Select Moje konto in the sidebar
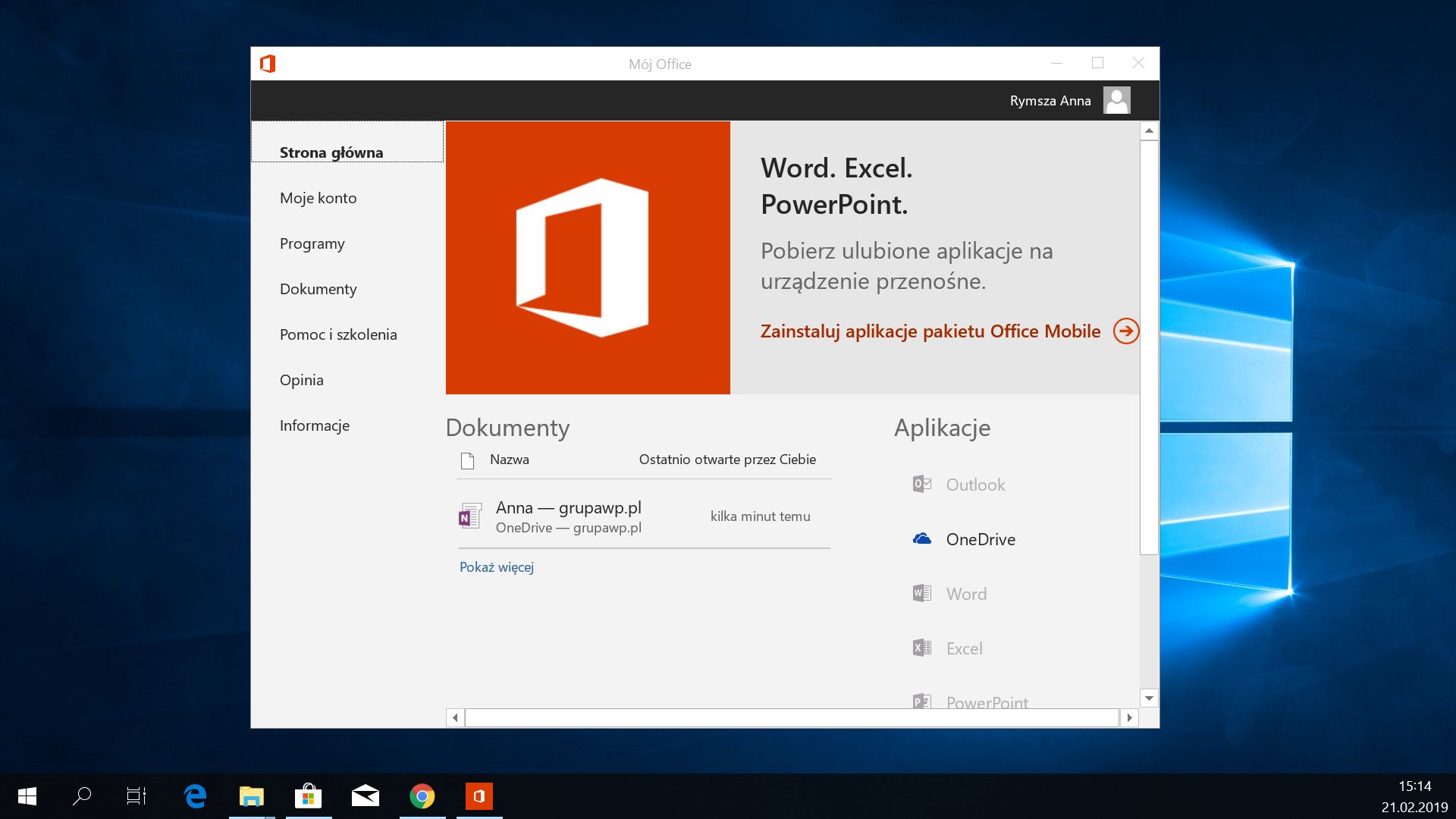1456x819 pixels. 318,198
